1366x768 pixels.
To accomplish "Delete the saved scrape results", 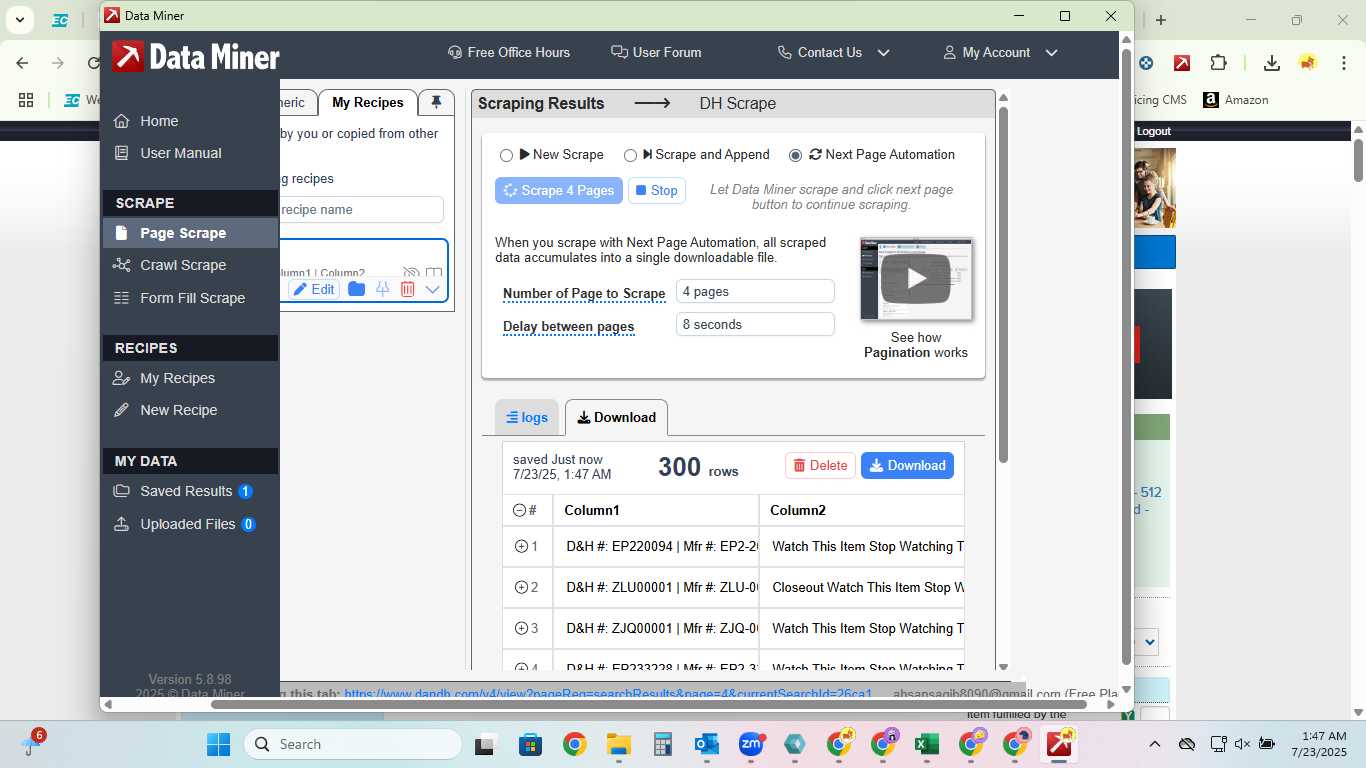I will click(820, 465).
